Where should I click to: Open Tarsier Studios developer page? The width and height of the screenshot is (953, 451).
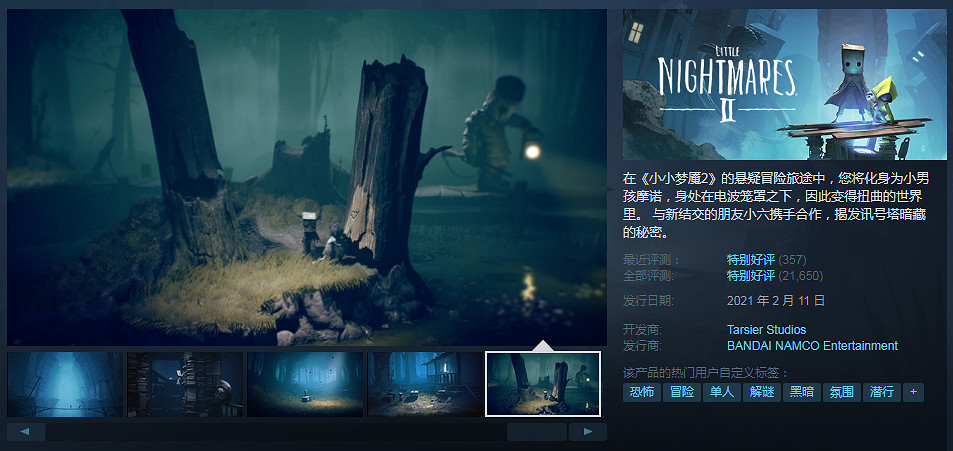tap(766, 330)
